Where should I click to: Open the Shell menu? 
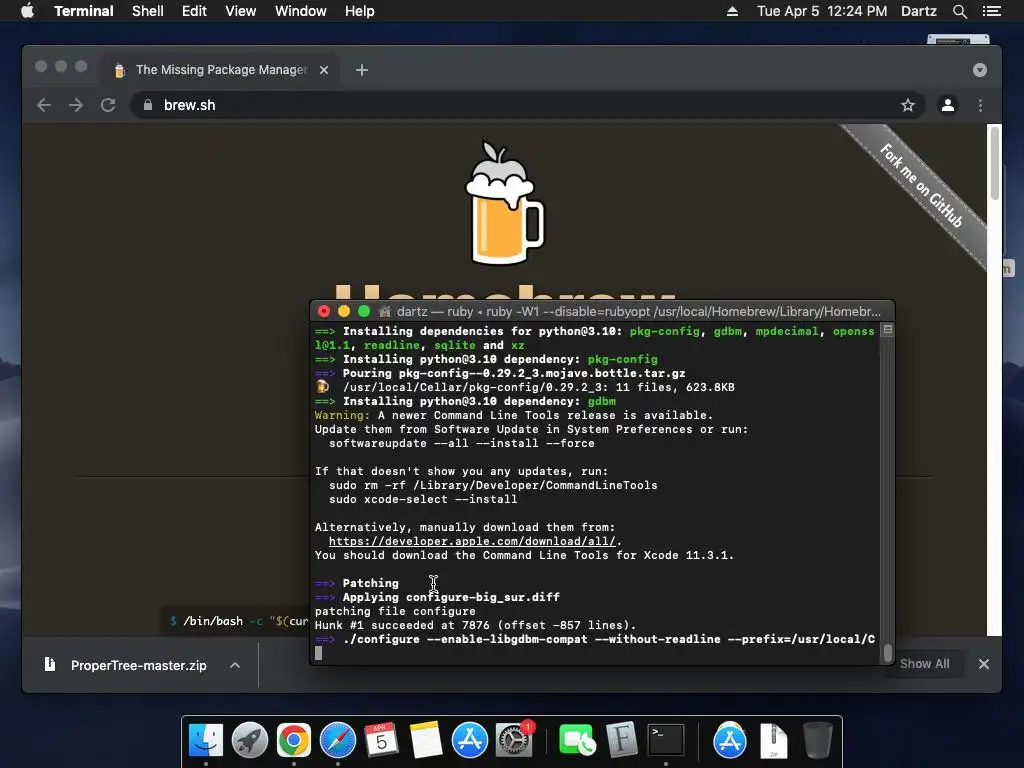pos(148,11)
